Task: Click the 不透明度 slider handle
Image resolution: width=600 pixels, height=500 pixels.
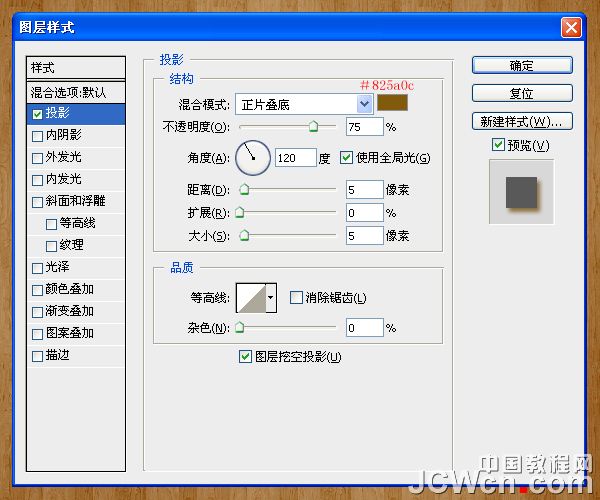Action: point(313,125)
